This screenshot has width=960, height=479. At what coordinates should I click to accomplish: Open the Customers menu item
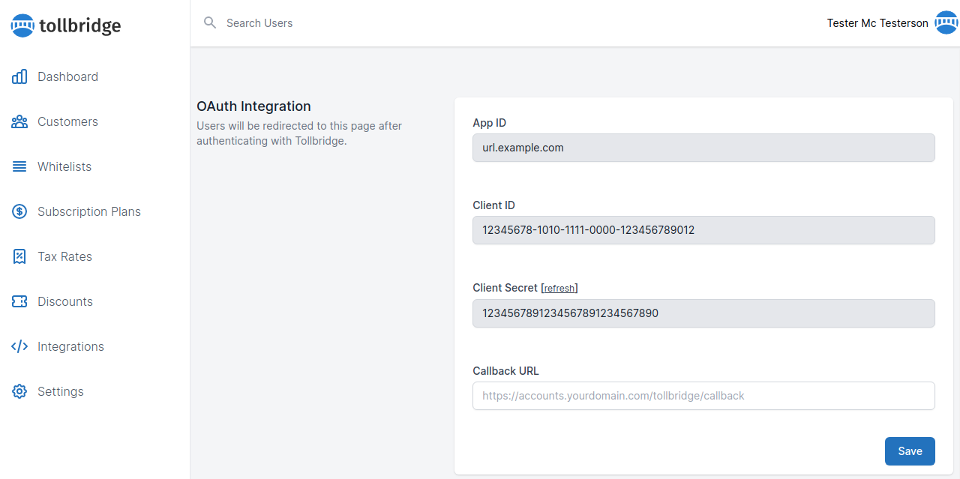click(68, 122)
